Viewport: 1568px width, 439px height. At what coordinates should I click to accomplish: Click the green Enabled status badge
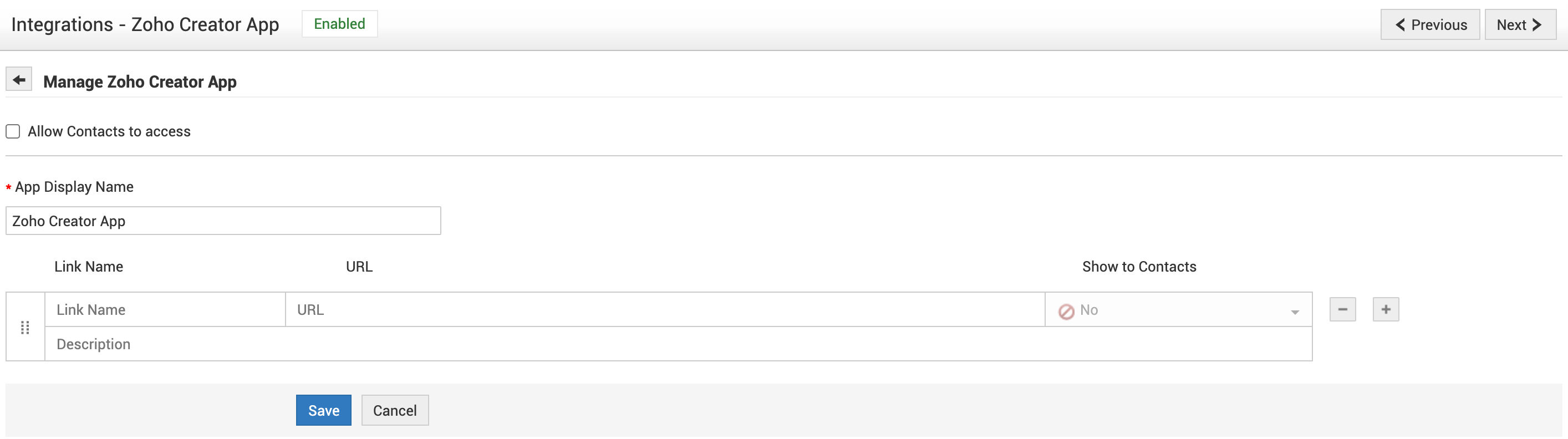pyautogui.click(x=340, y=24)
